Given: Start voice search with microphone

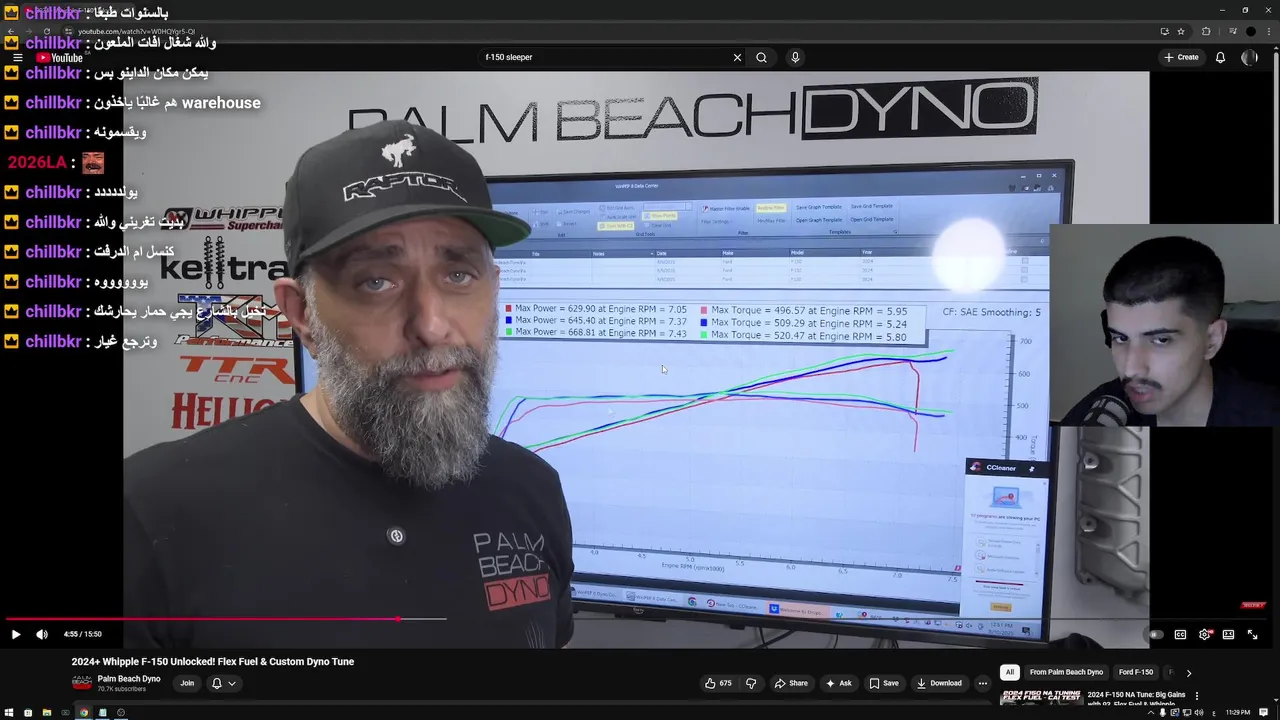Looking at the screenshot, I should (795, 57).
